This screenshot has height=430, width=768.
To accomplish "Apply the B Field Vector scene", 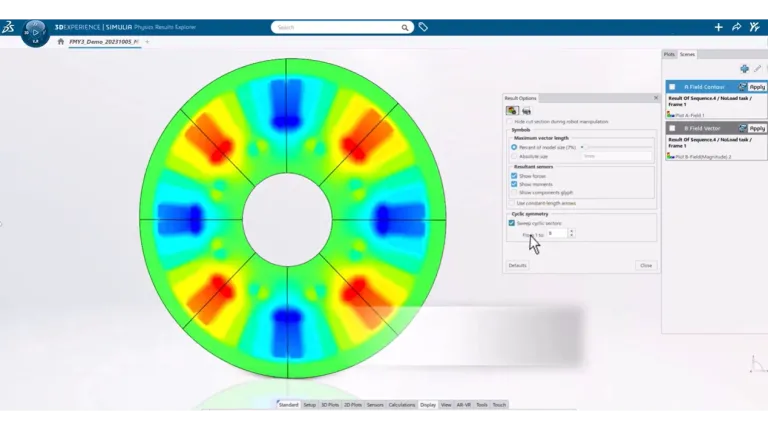I will (x=757, y=128).
